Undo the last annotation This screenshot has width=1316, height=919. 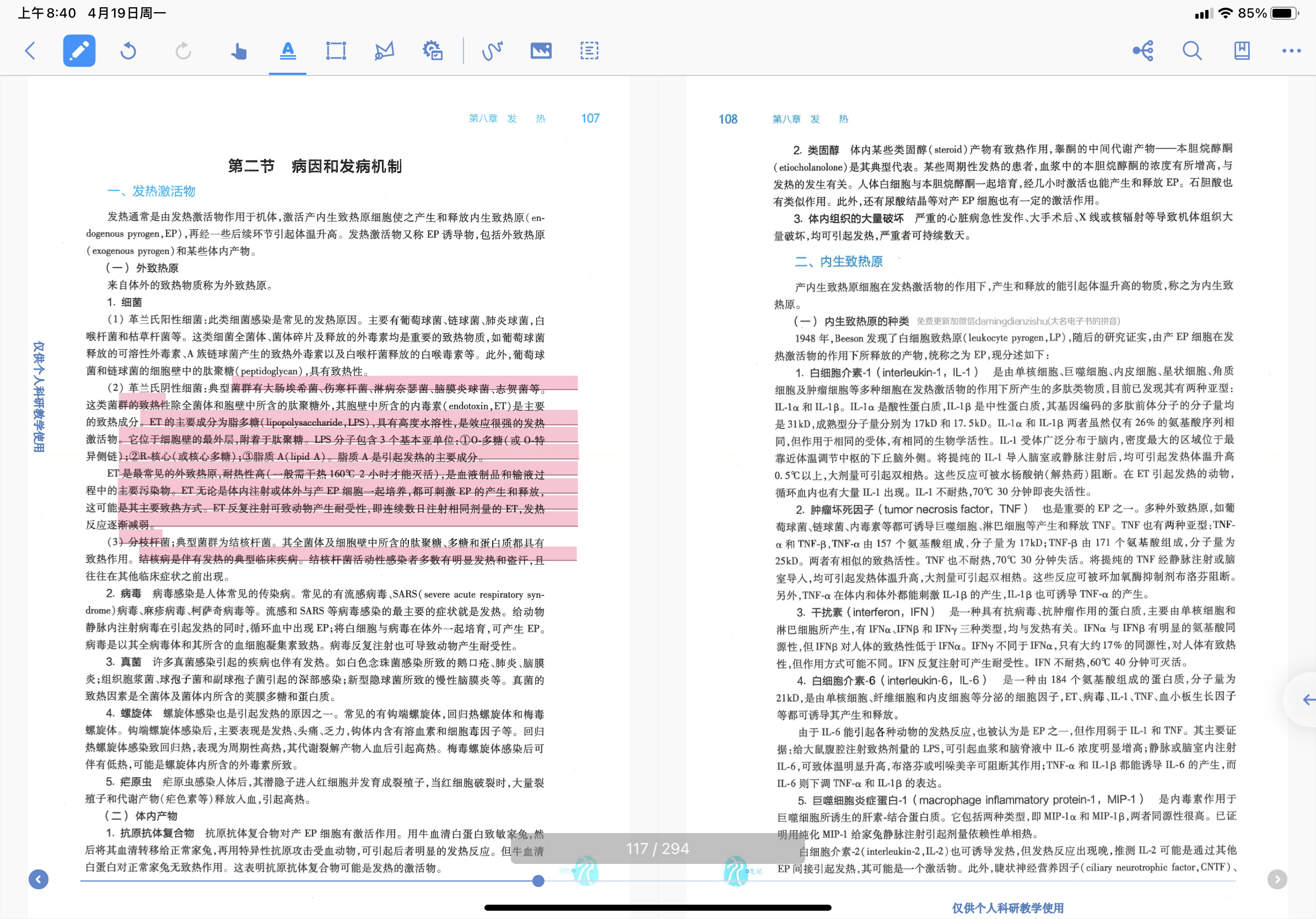[x=128, y=51]
